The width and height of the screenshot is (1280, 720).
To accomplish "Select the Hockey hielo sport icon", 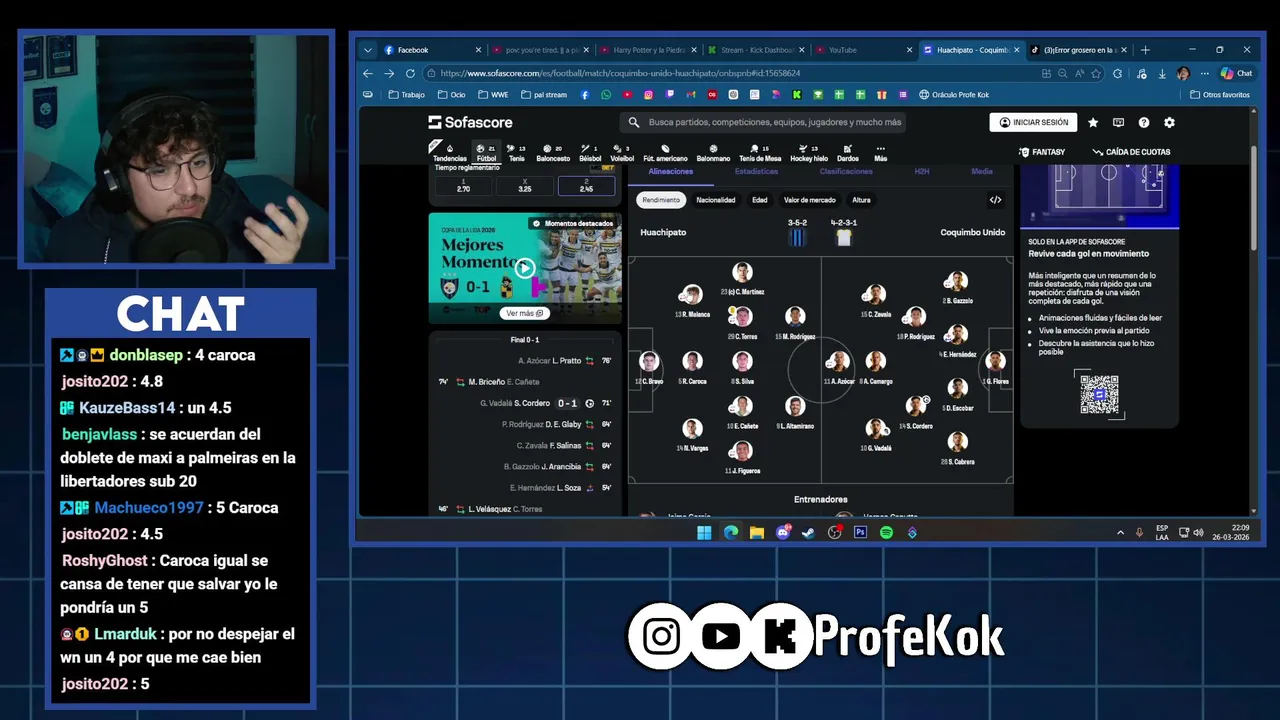I will point(809,153).
